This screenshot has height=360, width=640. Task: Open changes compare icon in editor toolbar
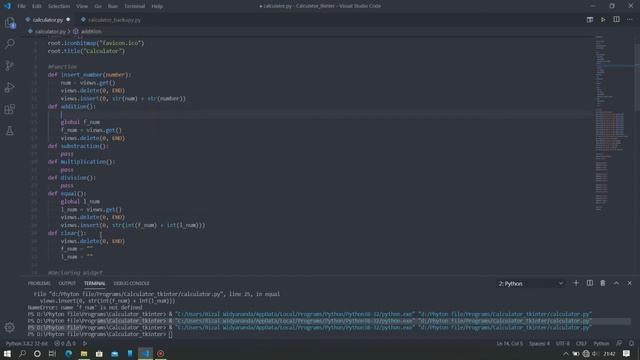click(590, 20)
